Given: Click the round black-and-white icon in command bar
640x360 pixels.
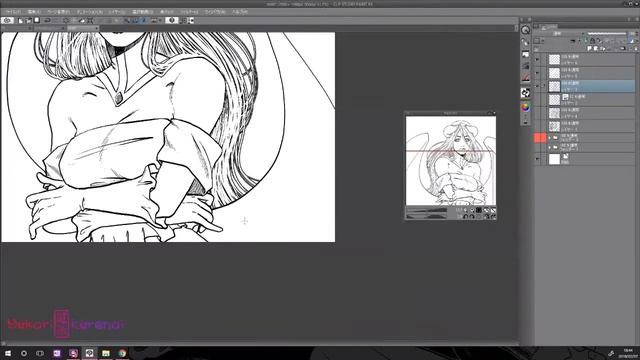Looking at the screenshot, I should pyautogui.click(x=171, y=20).
